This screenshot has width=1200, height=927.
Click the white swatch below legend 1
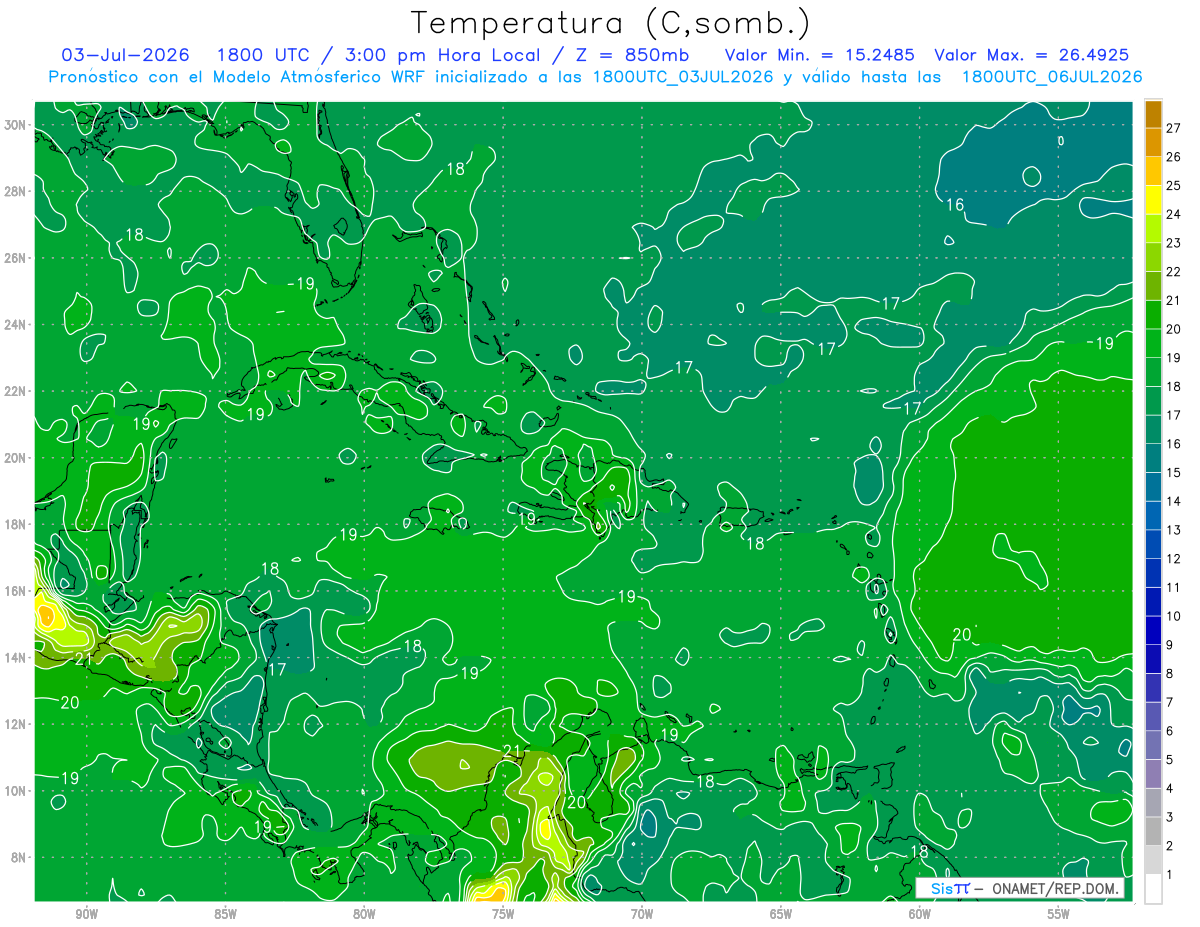pyautogui.click(x=1153, y=889)
